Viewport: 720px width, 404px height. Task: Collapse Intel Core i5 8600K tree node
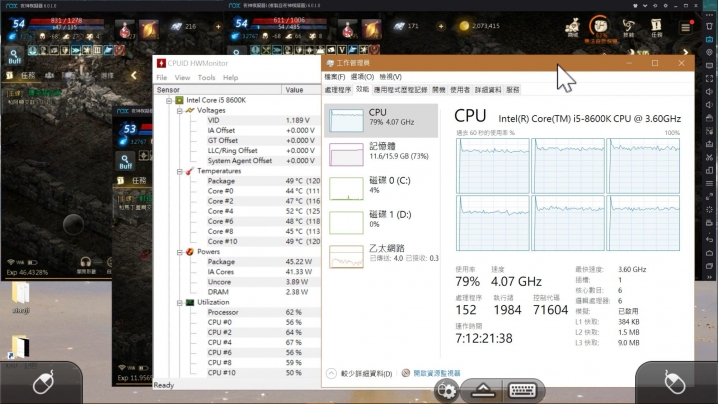click(169, 100)
